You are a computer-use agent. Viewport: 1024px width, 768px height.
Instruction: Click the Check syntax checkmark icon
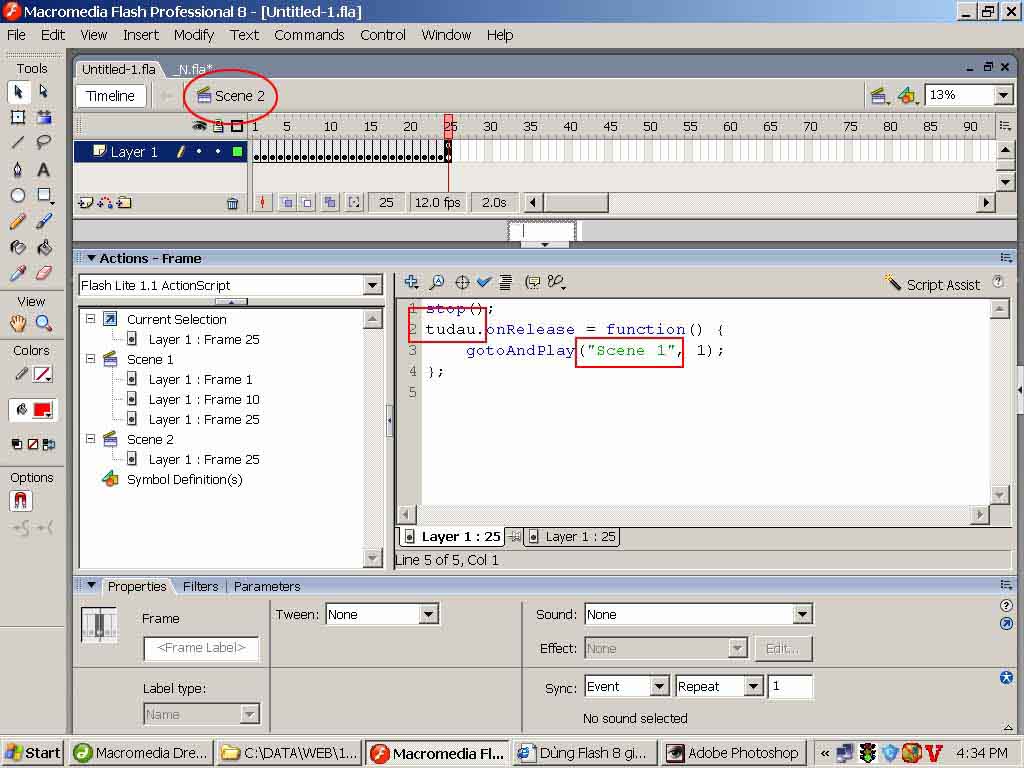point(484,282)
